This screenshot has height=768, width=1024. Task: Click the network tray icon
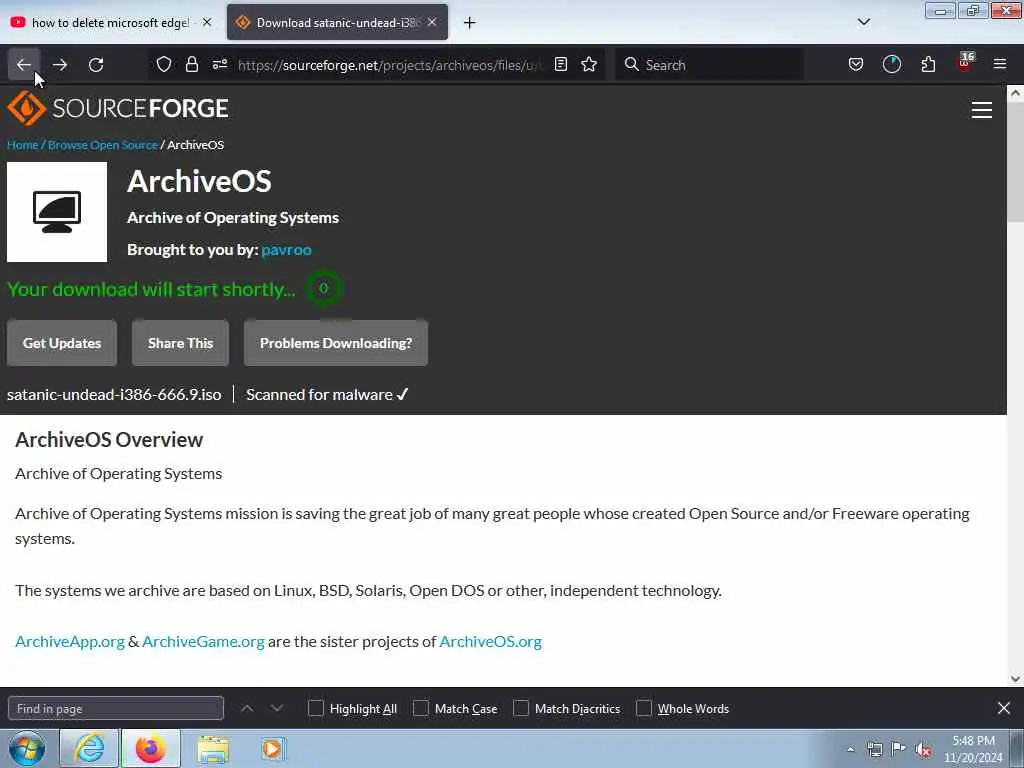(874, 749)
